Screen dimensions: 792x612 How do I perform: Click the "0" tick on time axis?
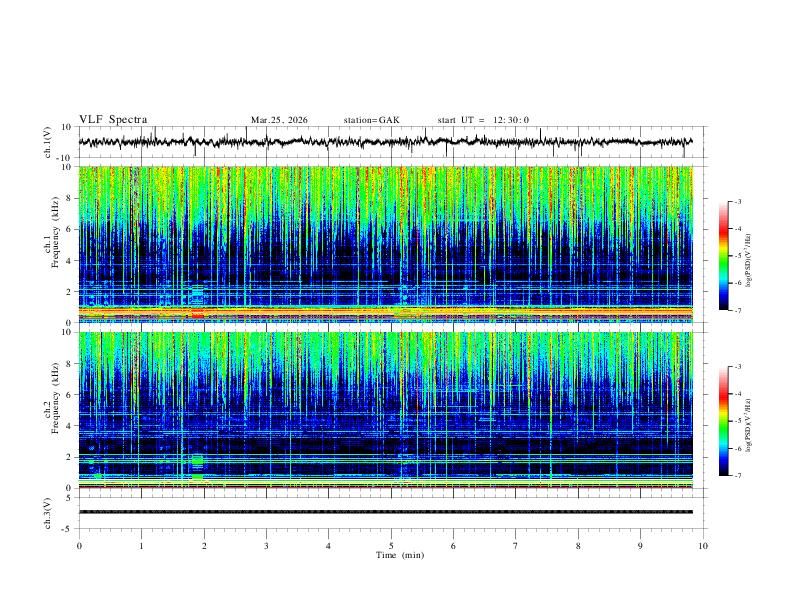pos(79,546)
